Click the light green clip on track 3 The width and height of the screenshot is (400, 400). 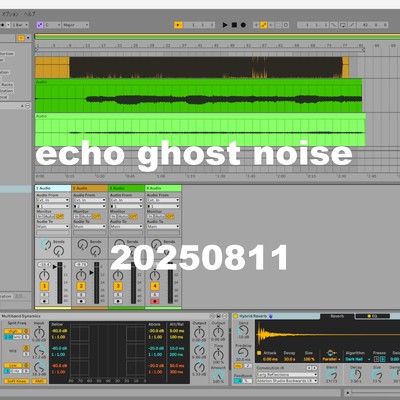pos(200,130)
